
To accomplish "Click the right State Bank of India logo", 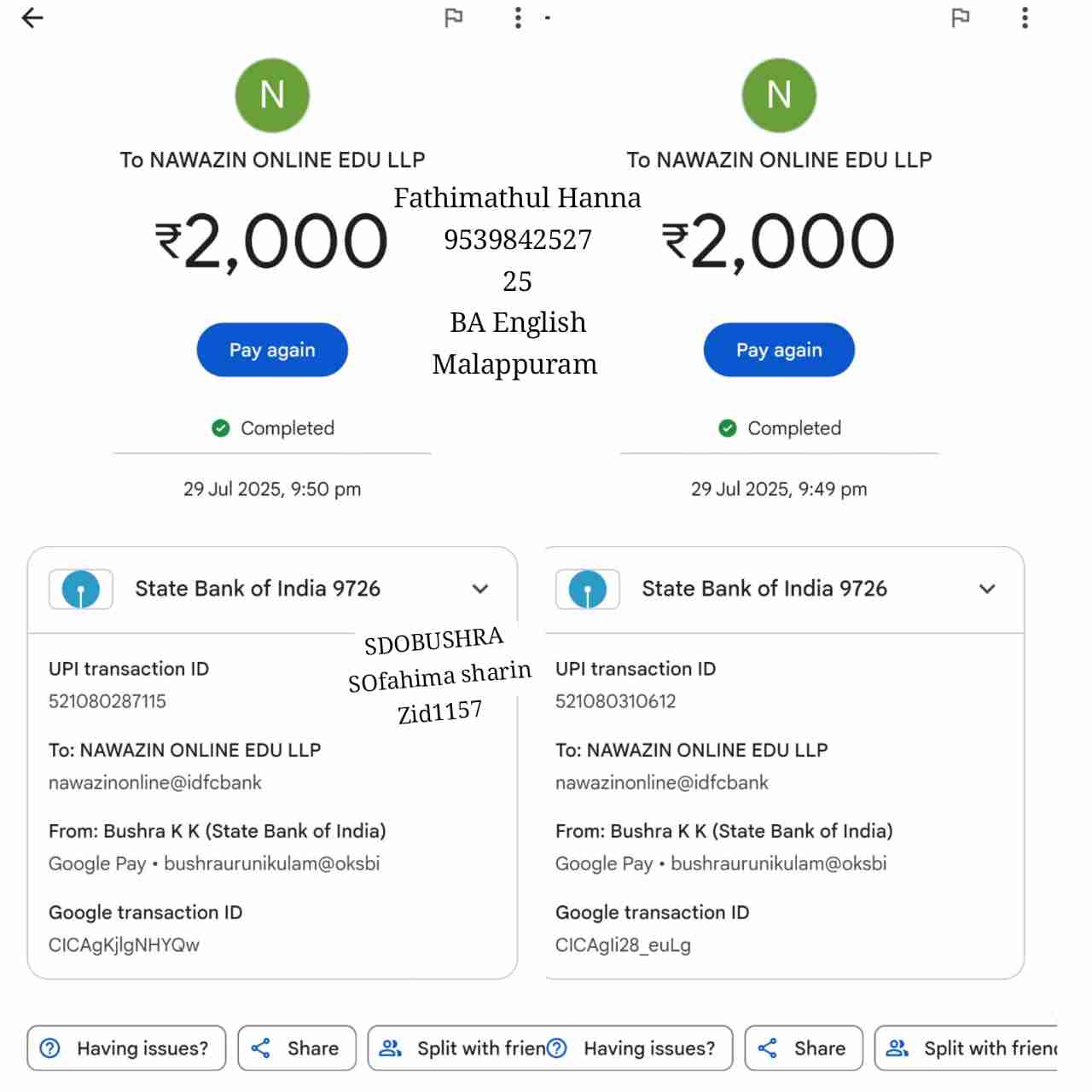I will 588,589.
